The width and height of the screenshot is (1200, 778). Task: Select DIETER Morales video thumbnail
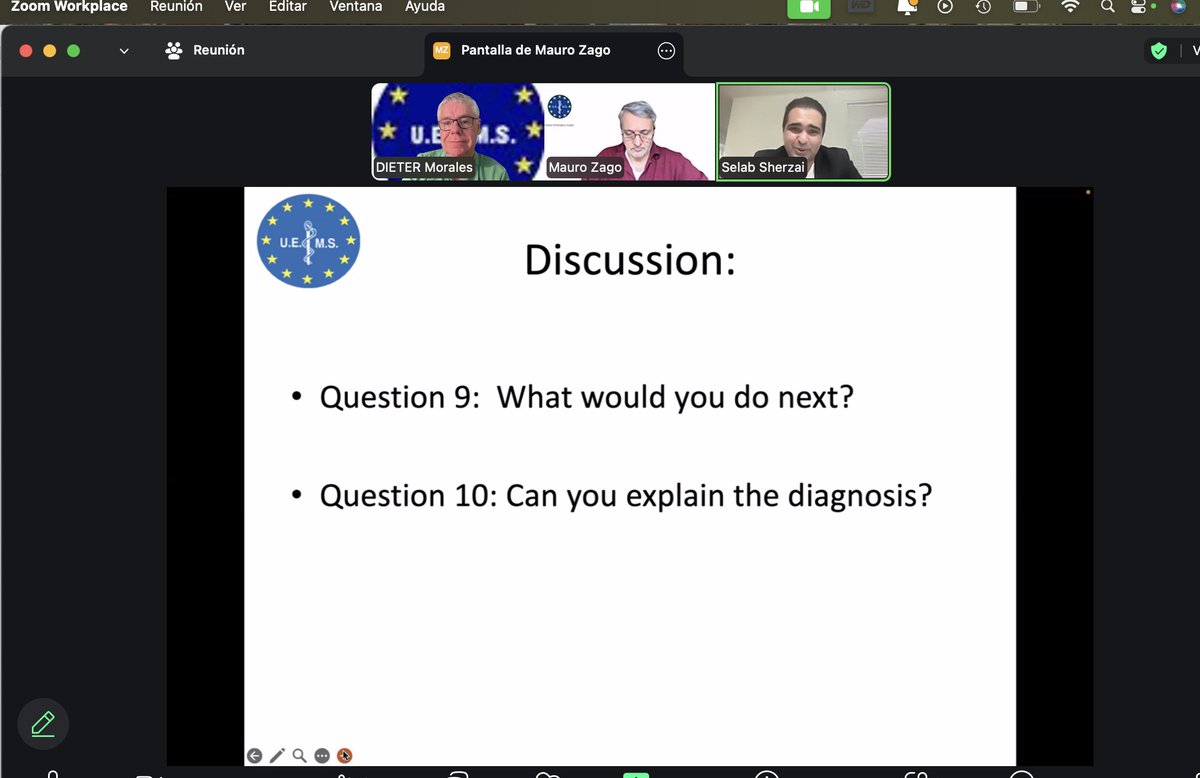[457, 132]
